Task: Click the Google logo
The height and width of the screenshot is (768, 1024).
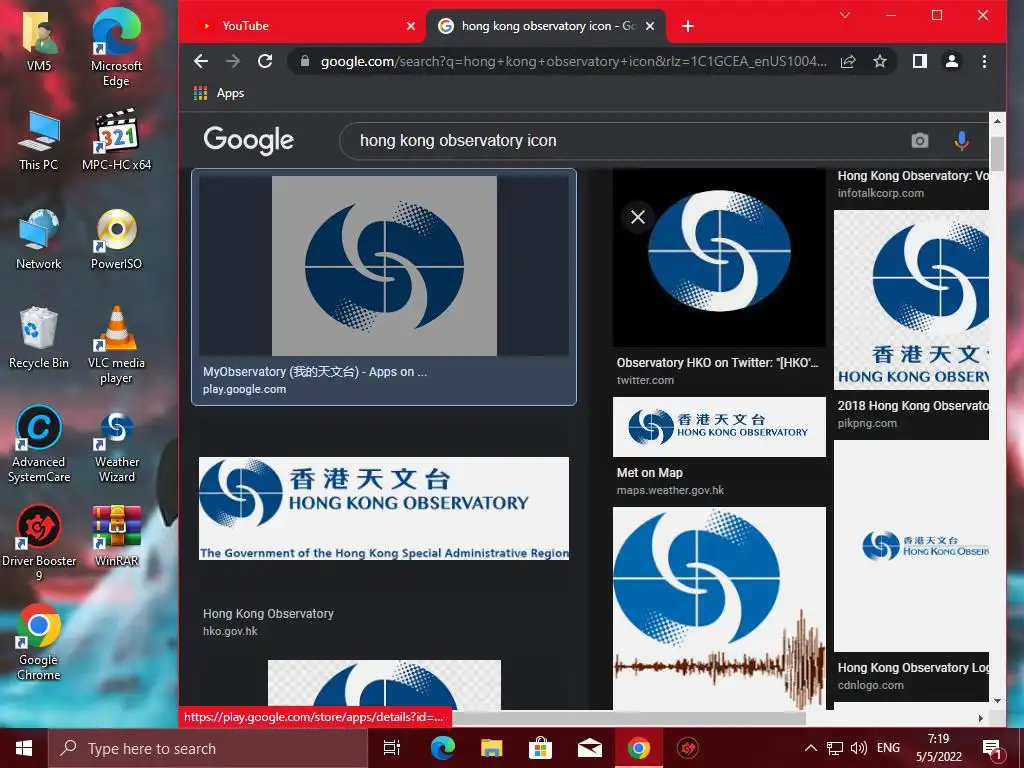Action: [x=249, y=140]
